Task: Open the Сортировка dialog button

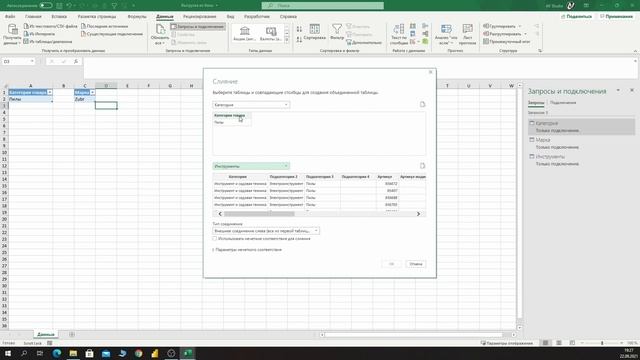Action: click(x=315, y=32)
